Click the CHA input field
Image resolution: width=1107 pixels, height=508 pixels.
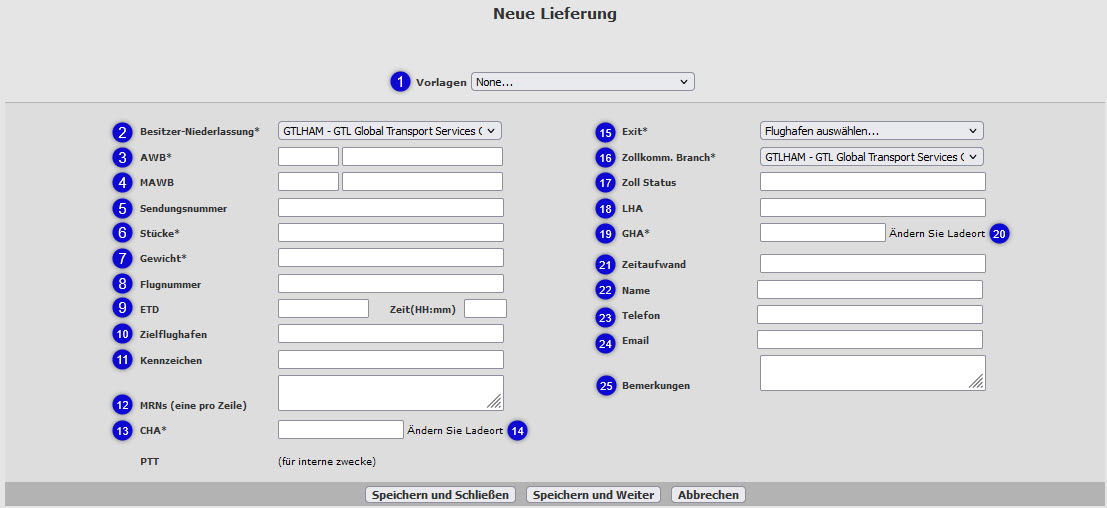[340, 430]
